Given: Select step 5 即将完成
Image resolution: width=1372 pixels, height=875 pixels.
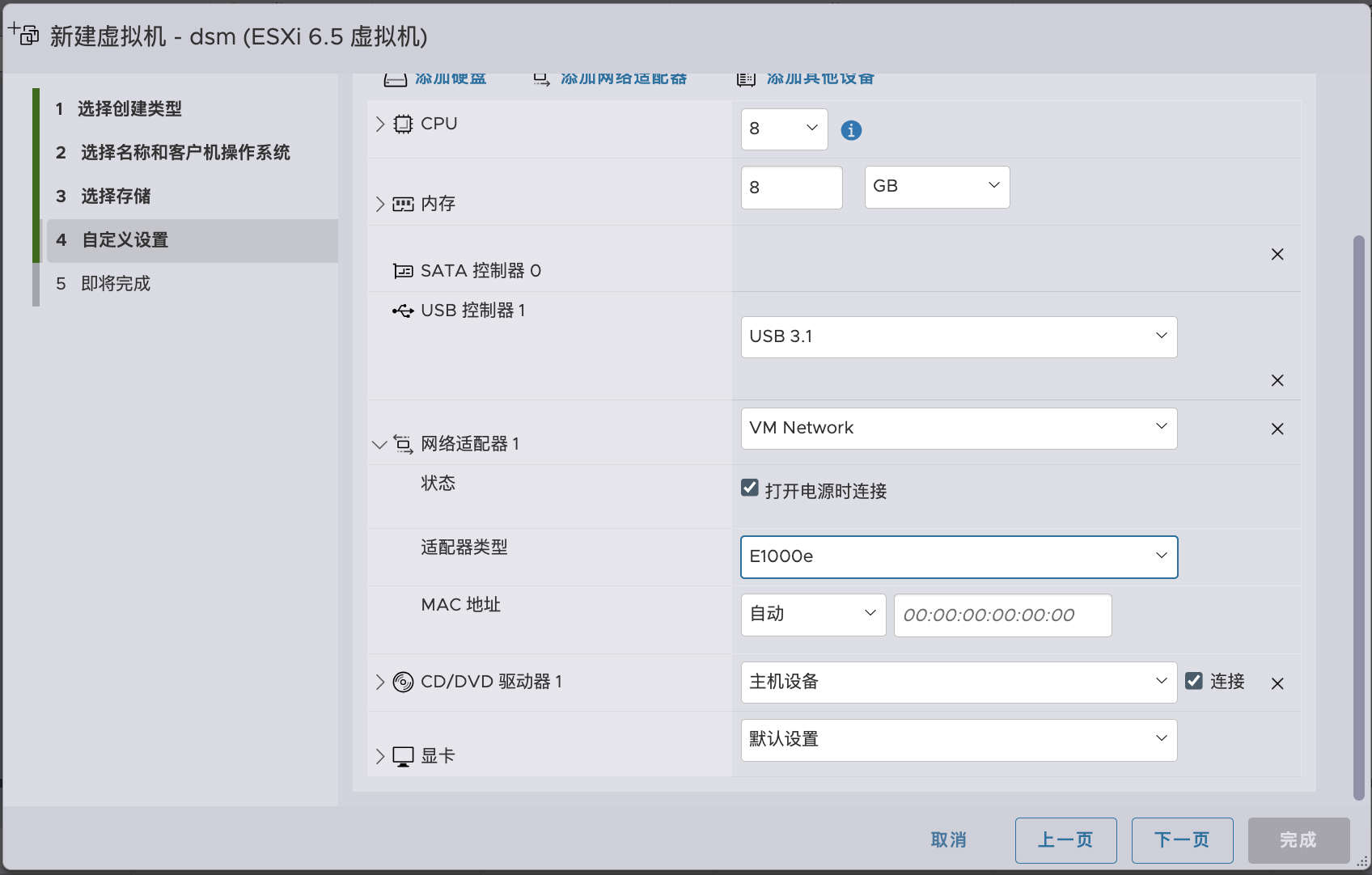Looking at the screenshot, I should [x=192, y=284].
